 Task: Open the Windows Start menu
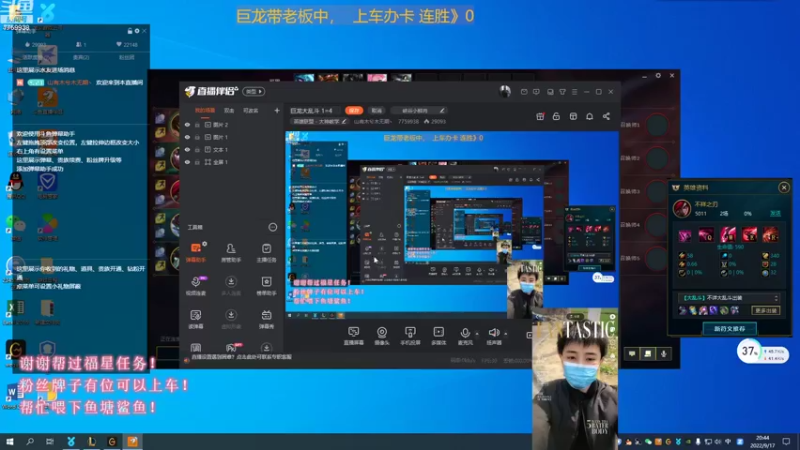coord(9,441)
